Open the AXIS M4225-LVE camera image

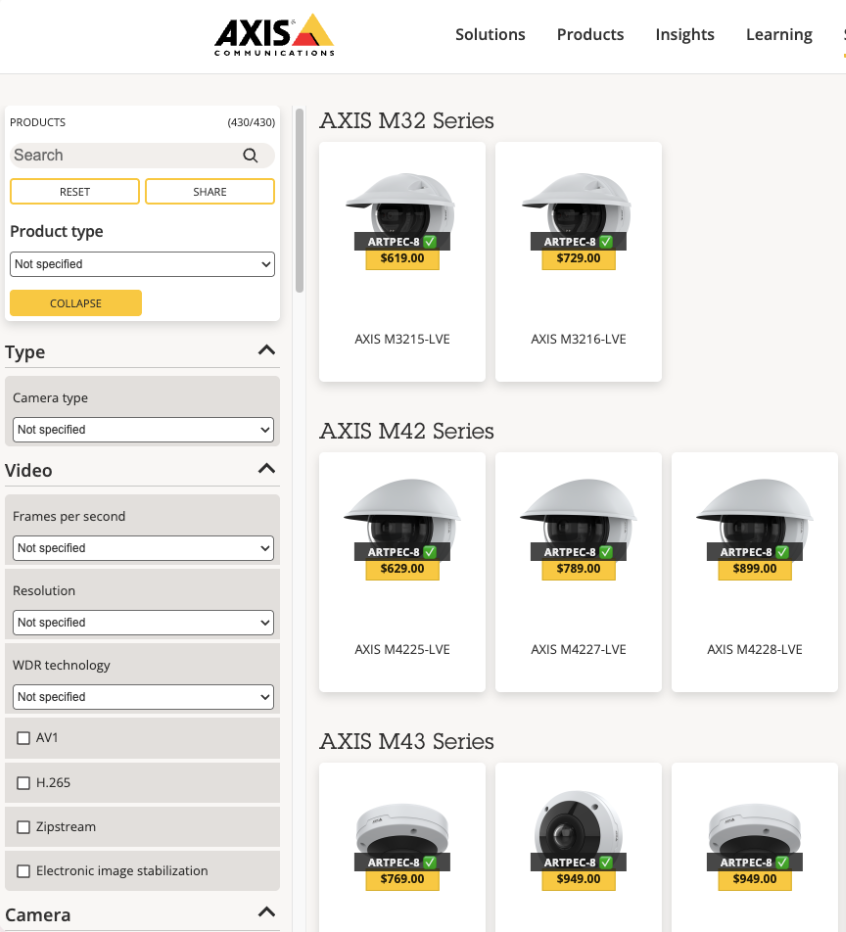402,511
